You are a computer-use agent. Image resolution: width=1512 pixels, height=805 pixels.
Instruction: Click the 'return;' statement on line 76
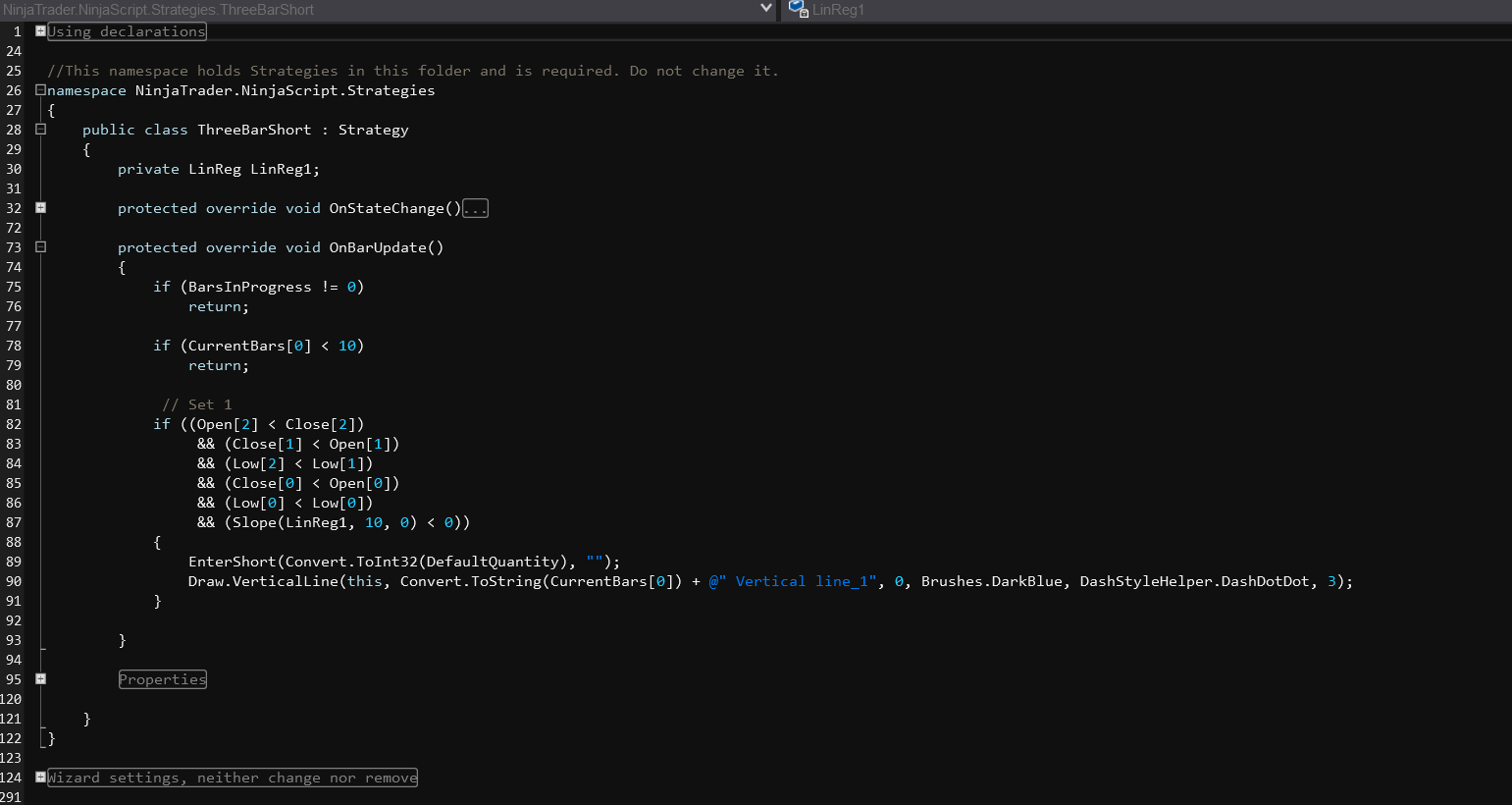coord(219,306)
